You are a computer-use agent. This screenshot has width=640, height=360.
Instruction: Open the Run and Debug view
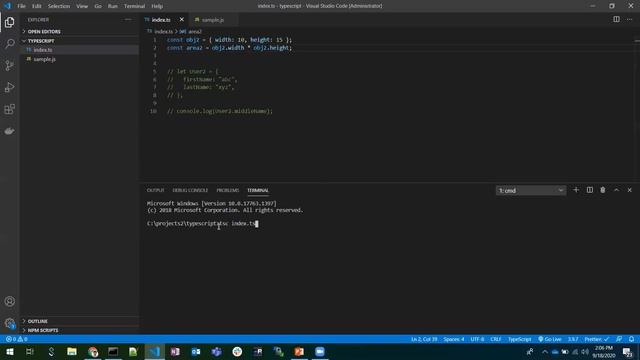[x=10, y=87]
